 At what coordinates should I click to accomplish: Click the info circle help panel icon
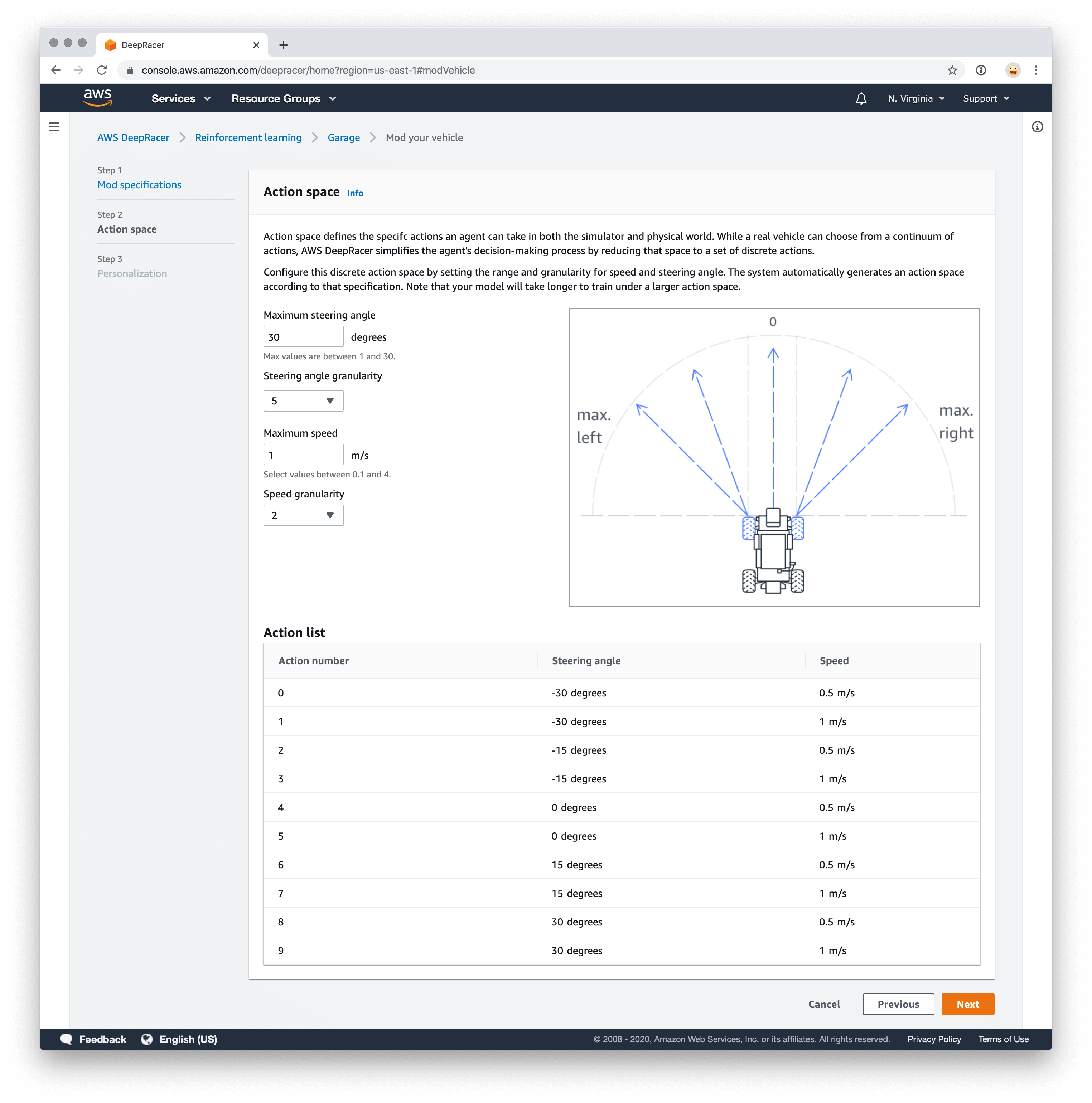1037,127
